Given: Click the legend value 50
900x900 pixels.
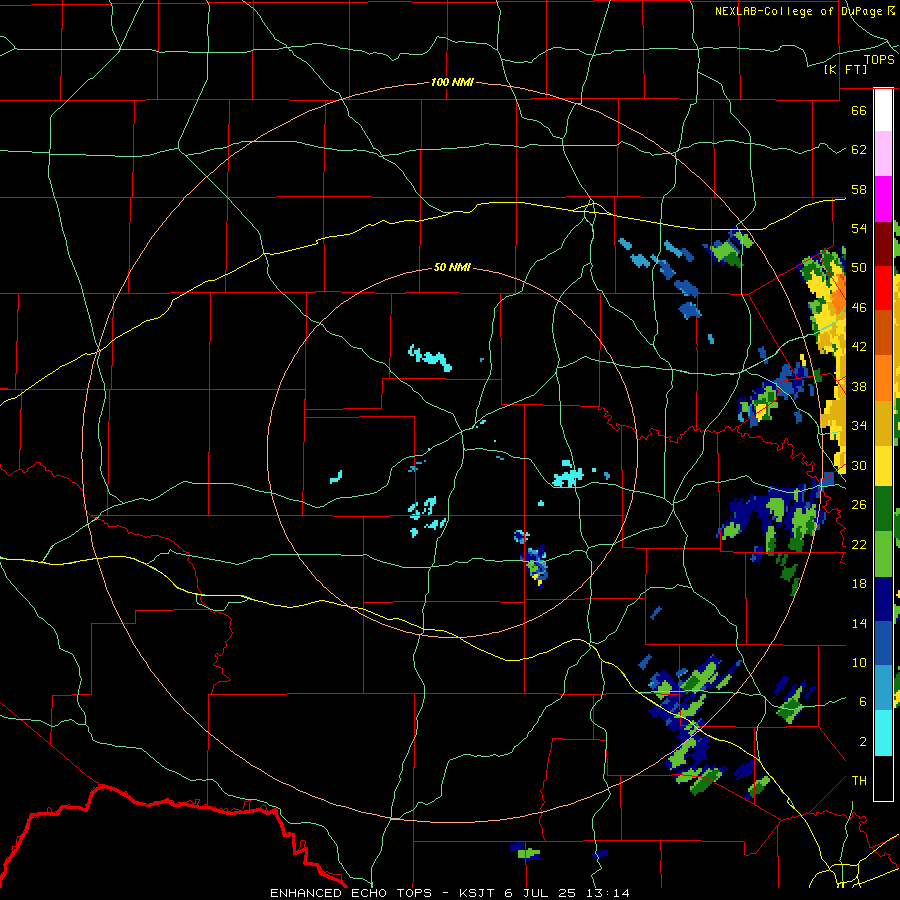Looking at the screenshot, I should pyautogui.click(x=859, y=268).
